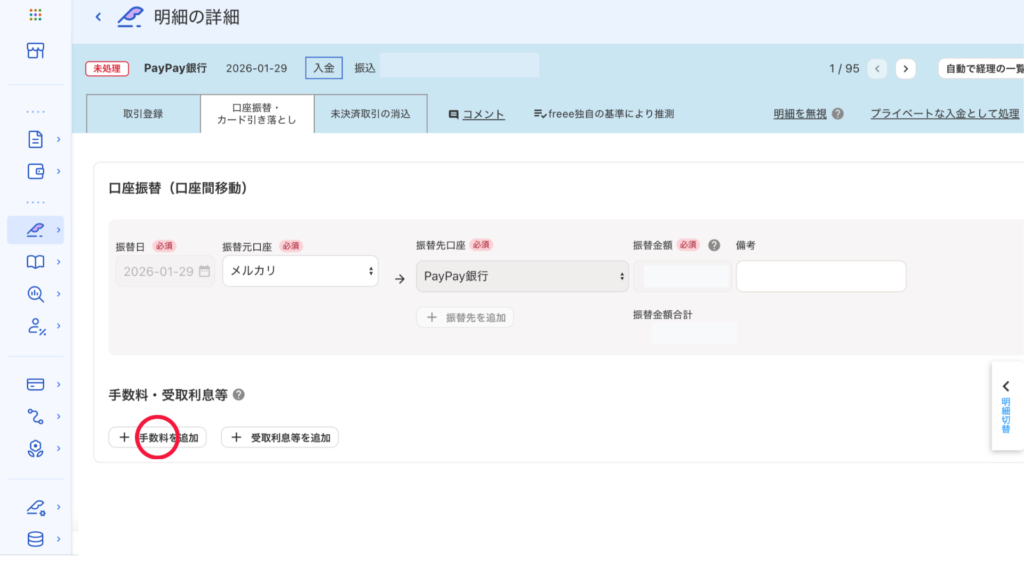Click the 備考 text input field

tap(820, 276)
